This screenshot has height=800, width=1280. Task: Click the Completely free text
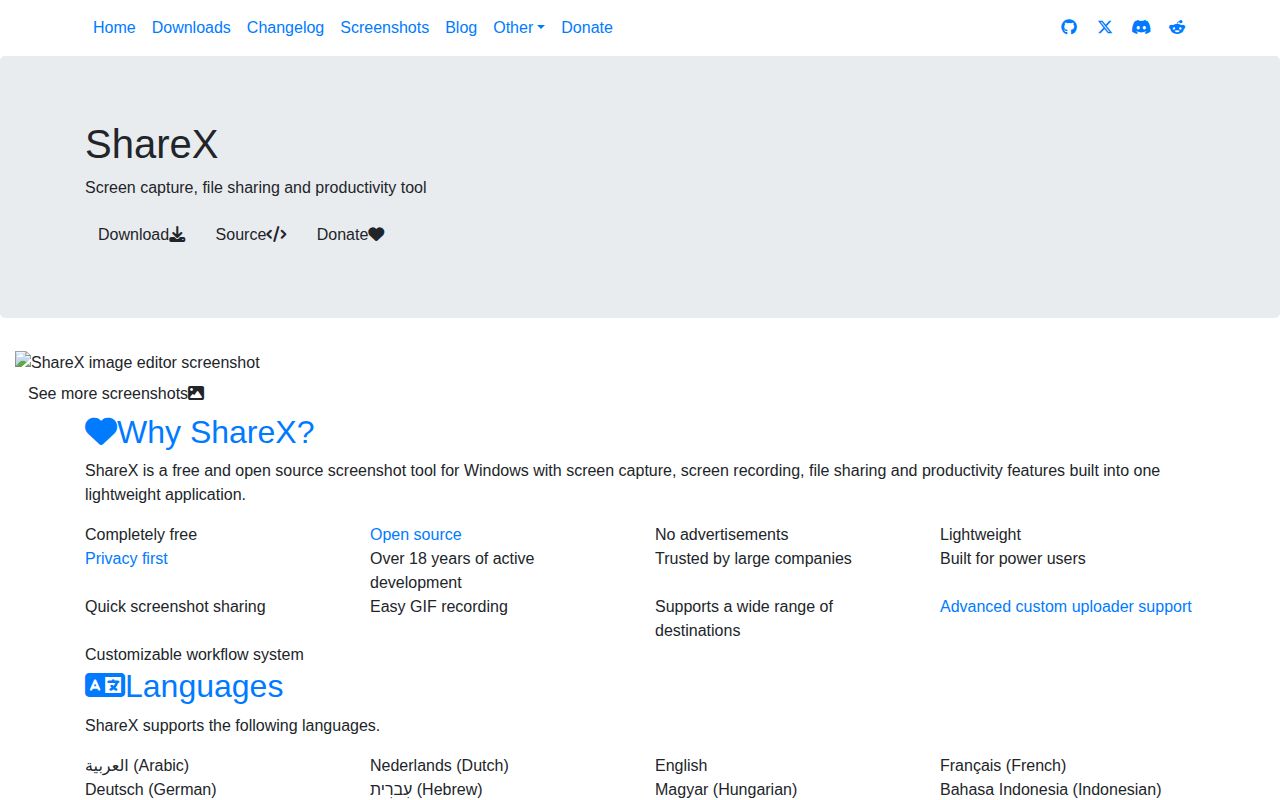[x=141, y=534]
